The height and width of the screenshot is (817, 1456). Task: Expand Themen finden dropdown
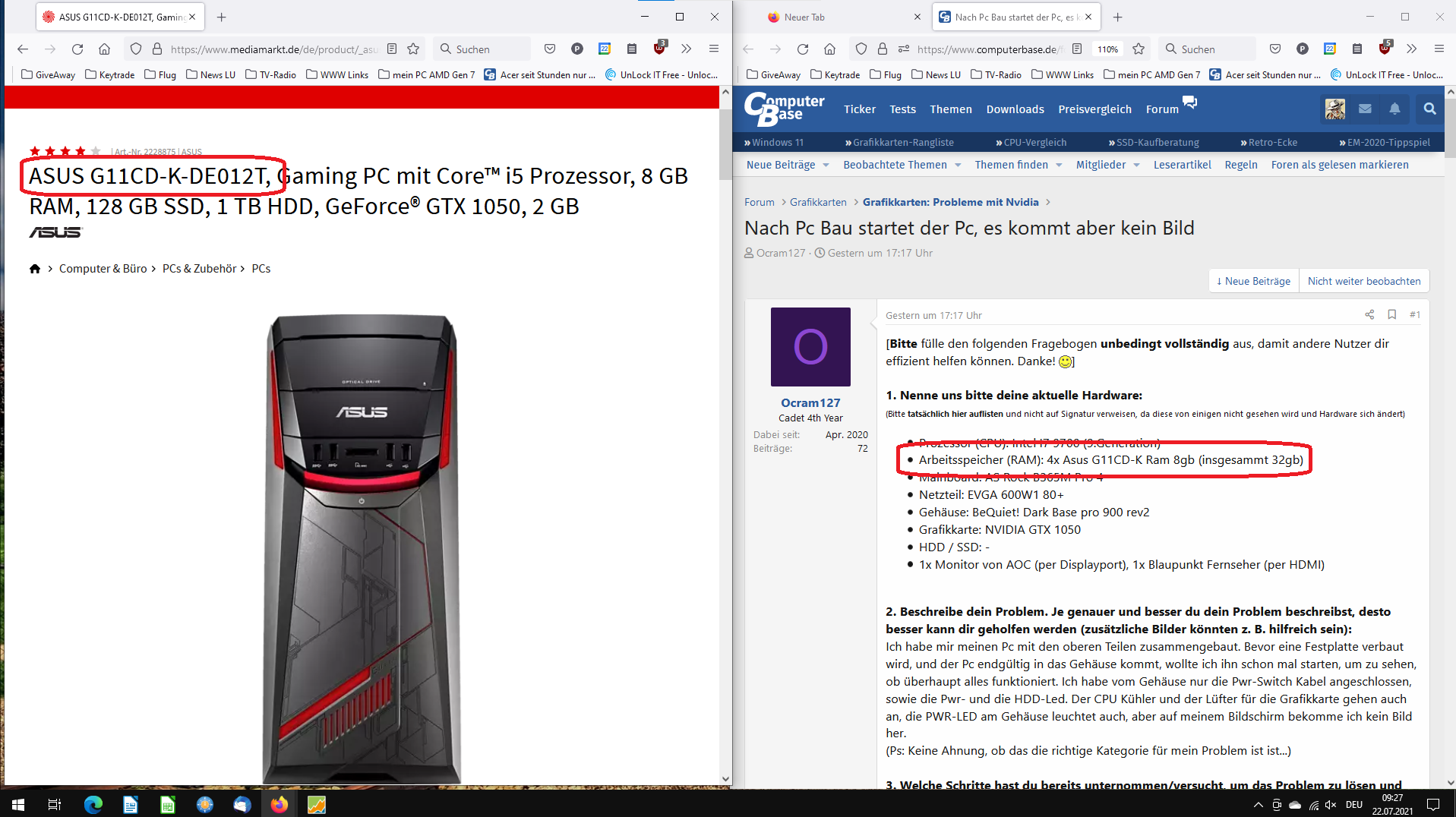coord(1059,166)
